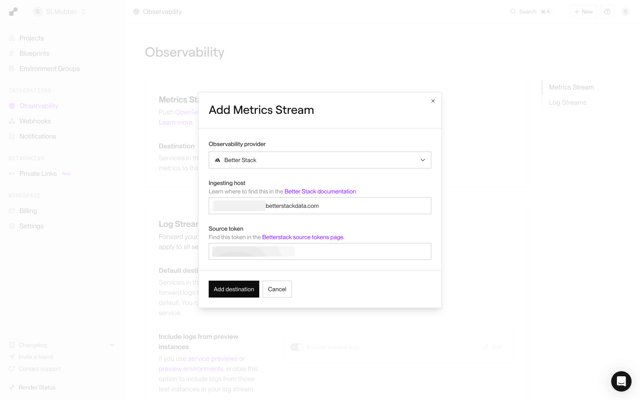Viewport: 640px width, 400px height.
Task: Click the Settings sidebar icon
Action: pos(12,226)
